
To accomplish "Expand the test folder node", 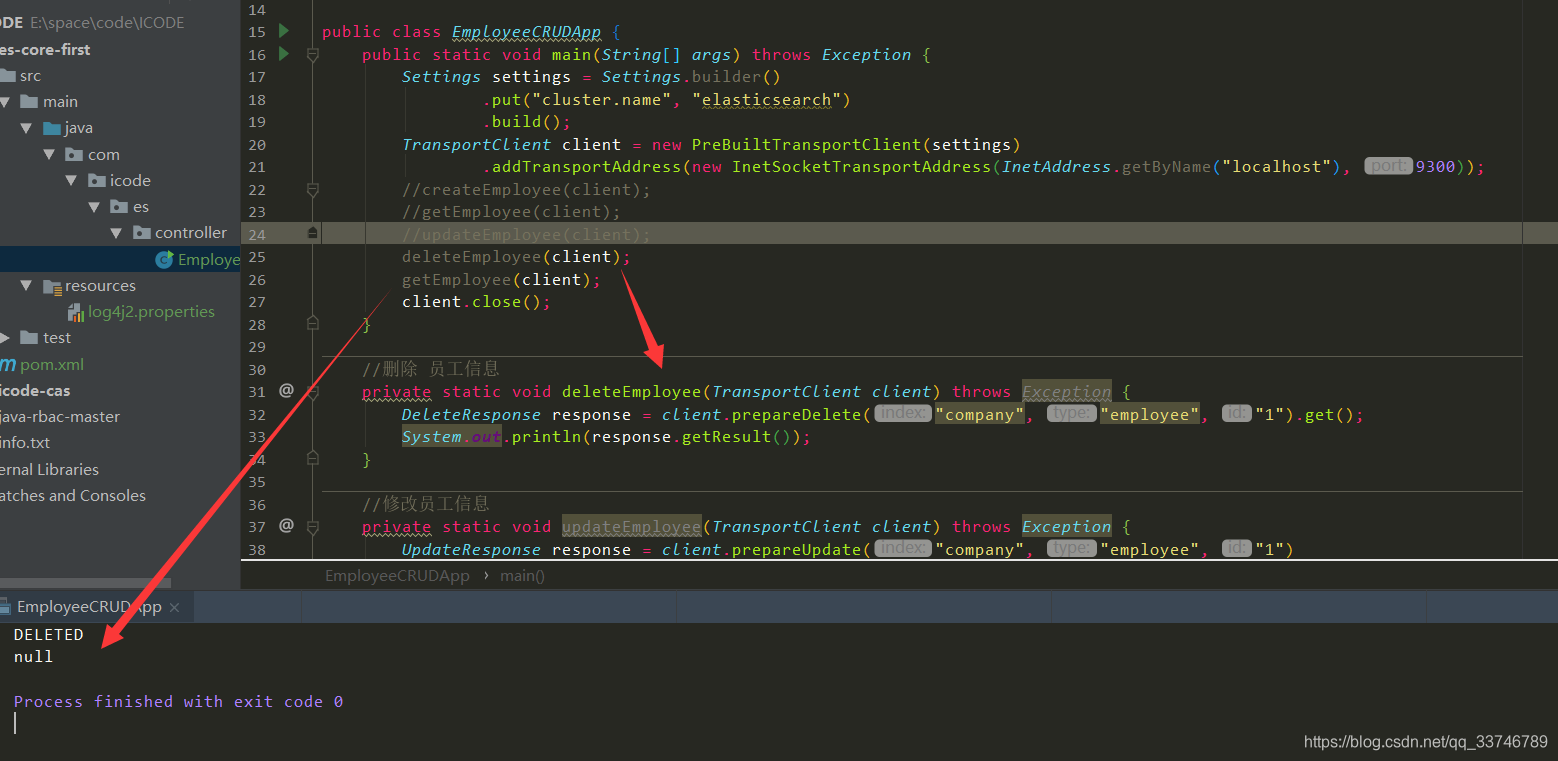I will click(x=5, y=338).
